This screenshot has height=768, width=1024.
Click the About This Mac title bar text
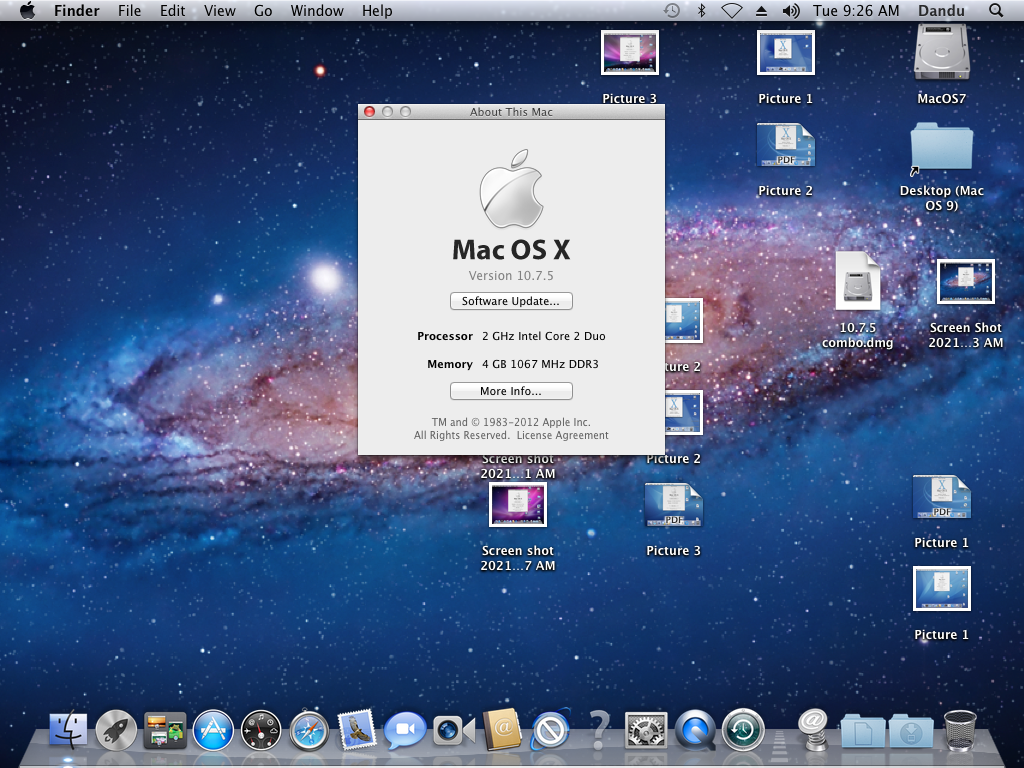511,112
